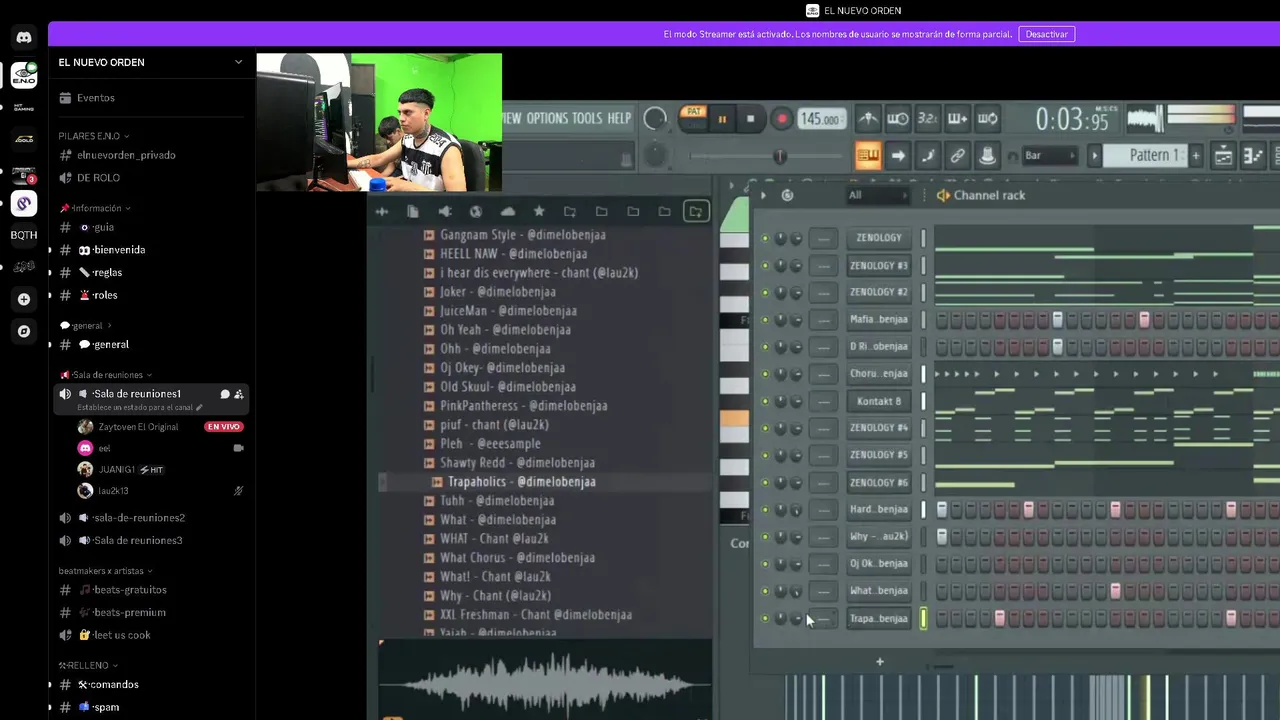The width and height of the screenshot is (1280, 720).
Task: Expand EL NUEVO ORDEN server dropdown
Action: (238, 62)
